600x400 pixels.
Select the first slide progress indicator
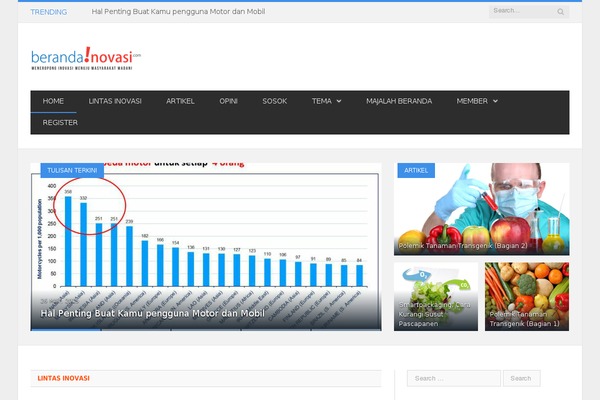coord(66,330)
